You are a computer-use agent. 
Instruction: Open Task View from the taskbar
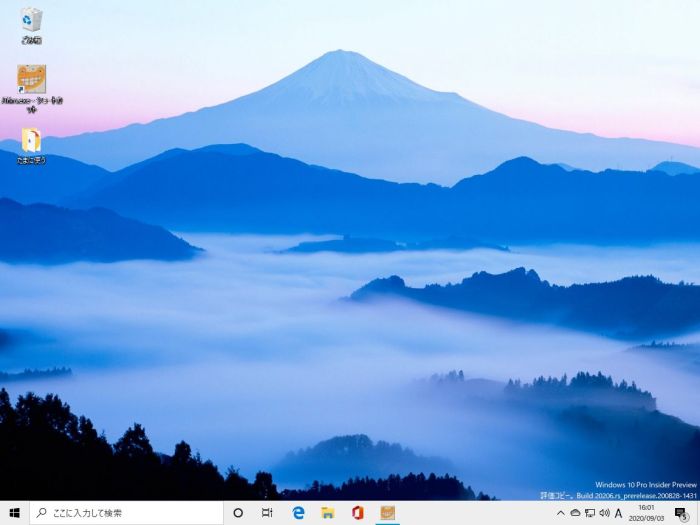pyautogui.click(x=267, y=513)
